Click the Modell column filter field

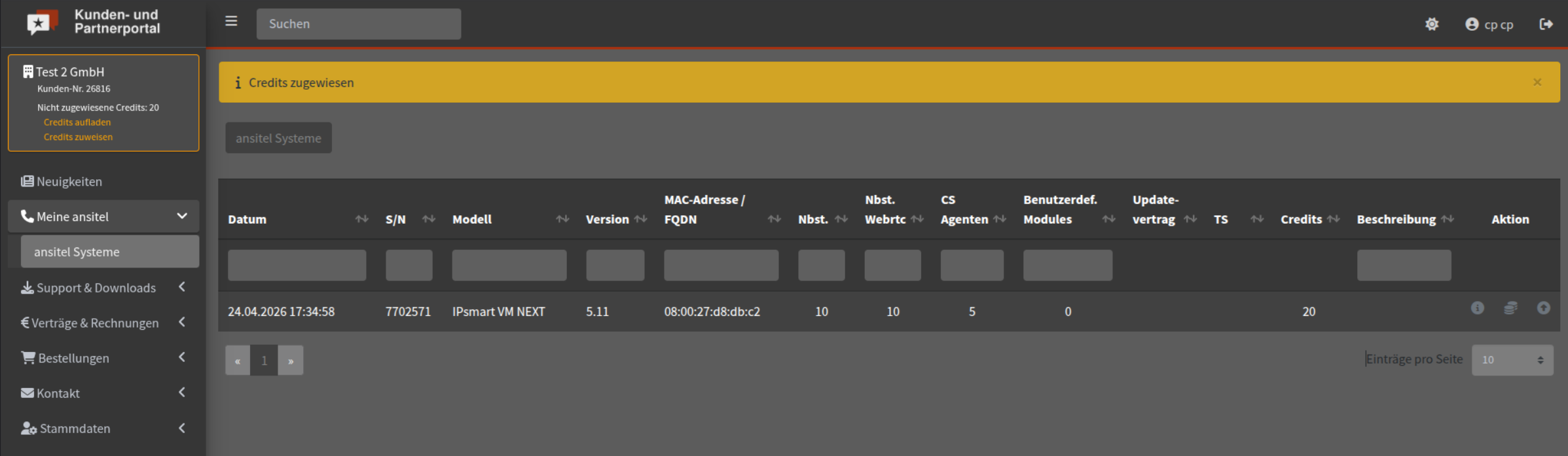pos(509,266)
